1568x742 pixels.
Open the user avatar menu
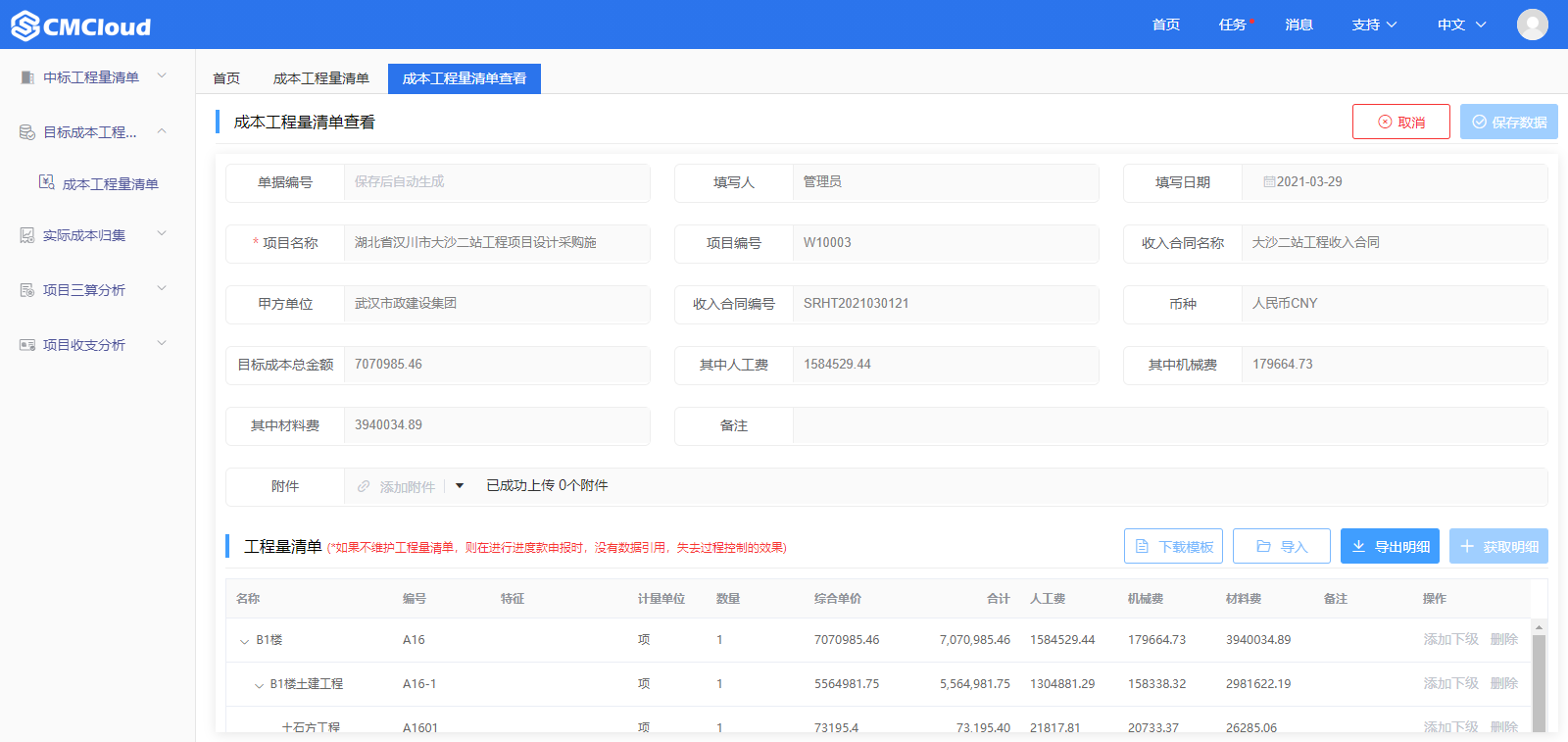coord(1533,25)
